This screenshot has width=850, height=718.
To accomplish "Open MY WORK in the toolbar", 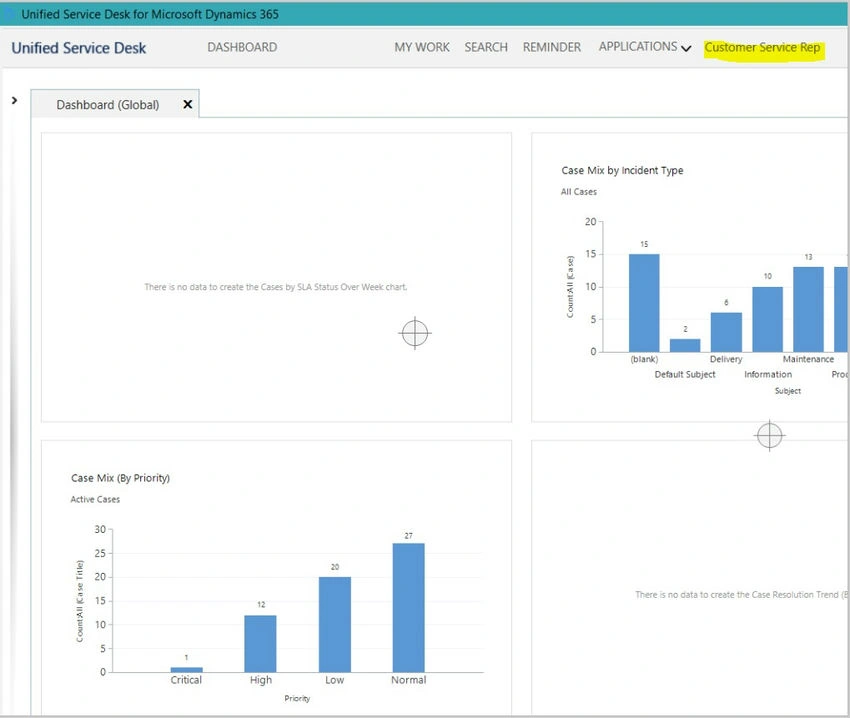I will click(422, 48).
